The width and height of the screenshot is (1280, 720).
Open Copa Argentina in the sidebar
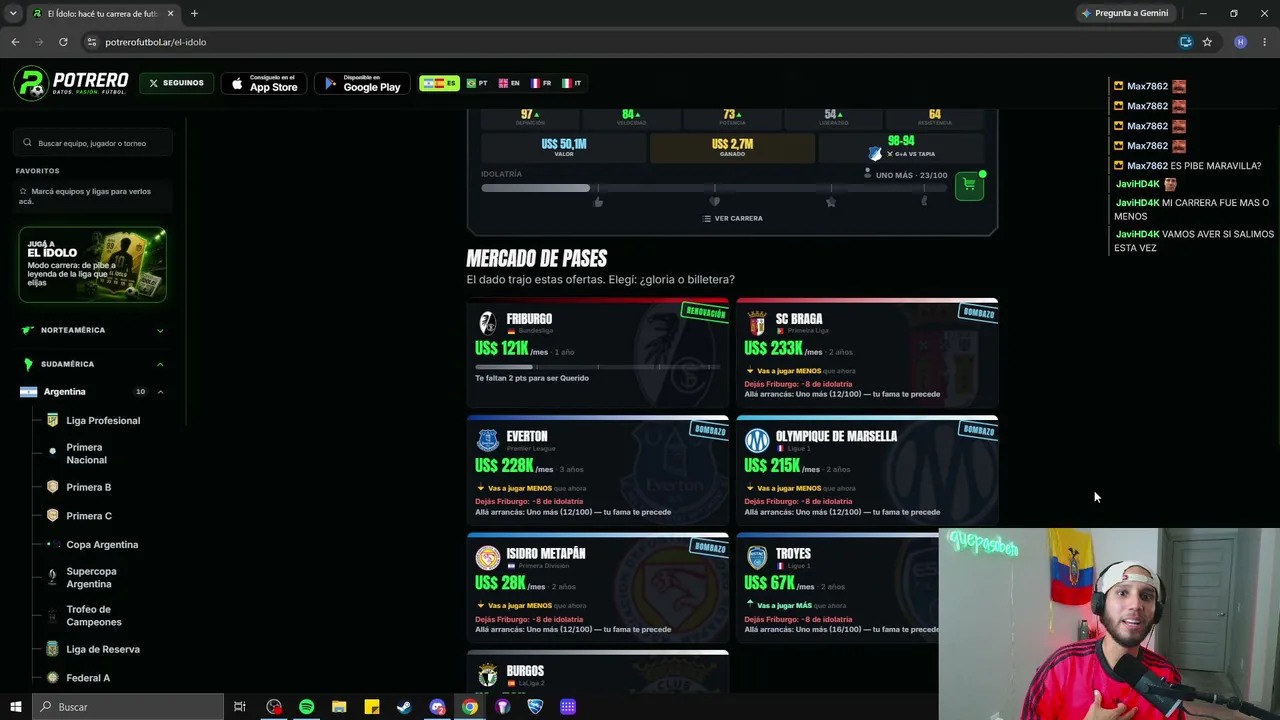pyautogui.click(x=102, y=545)
